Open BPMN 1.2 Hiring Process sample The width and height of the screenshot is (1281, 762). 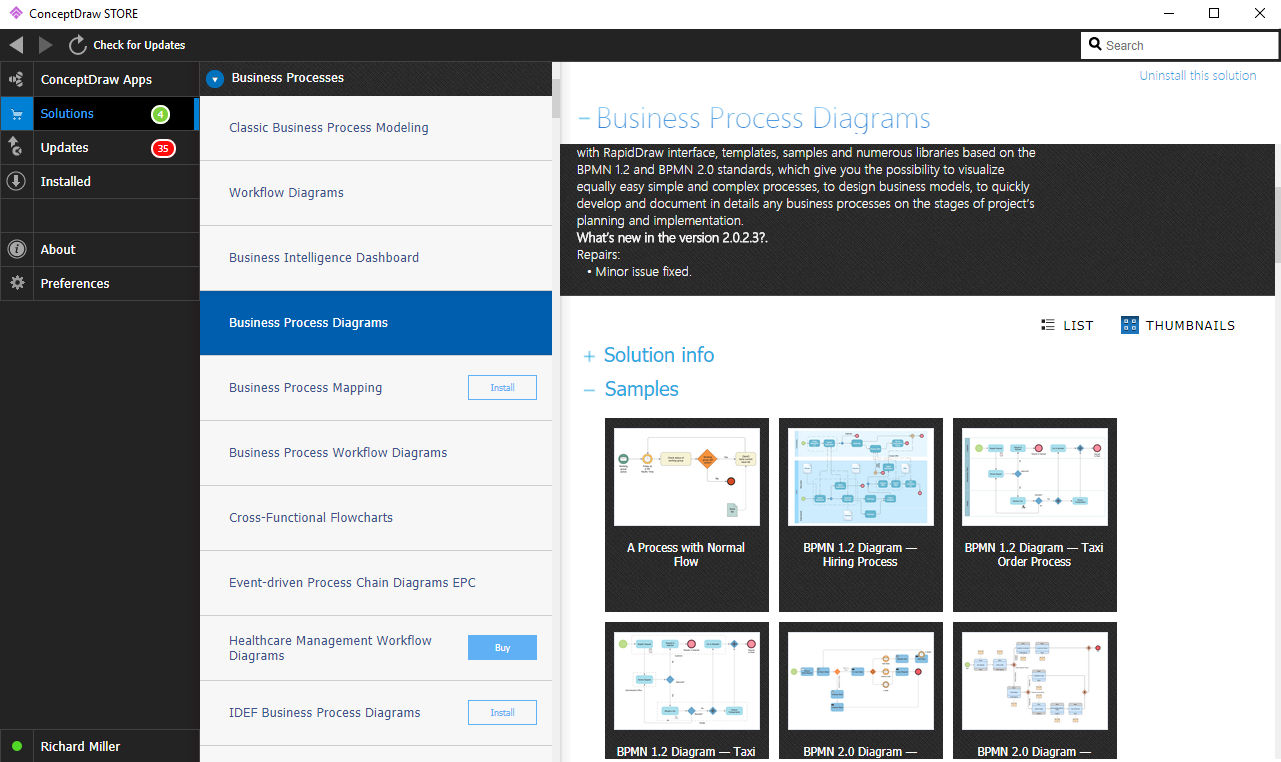861,515
